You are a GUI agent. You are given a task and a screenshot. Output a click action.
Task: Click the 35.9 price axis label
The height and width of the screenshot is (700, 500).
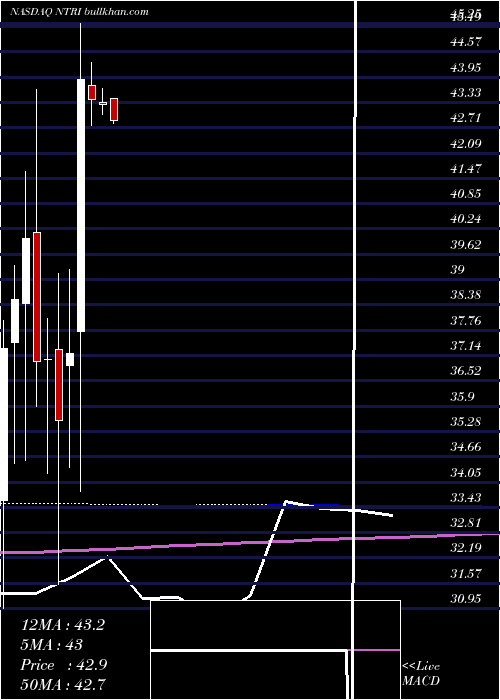[462, 396]
